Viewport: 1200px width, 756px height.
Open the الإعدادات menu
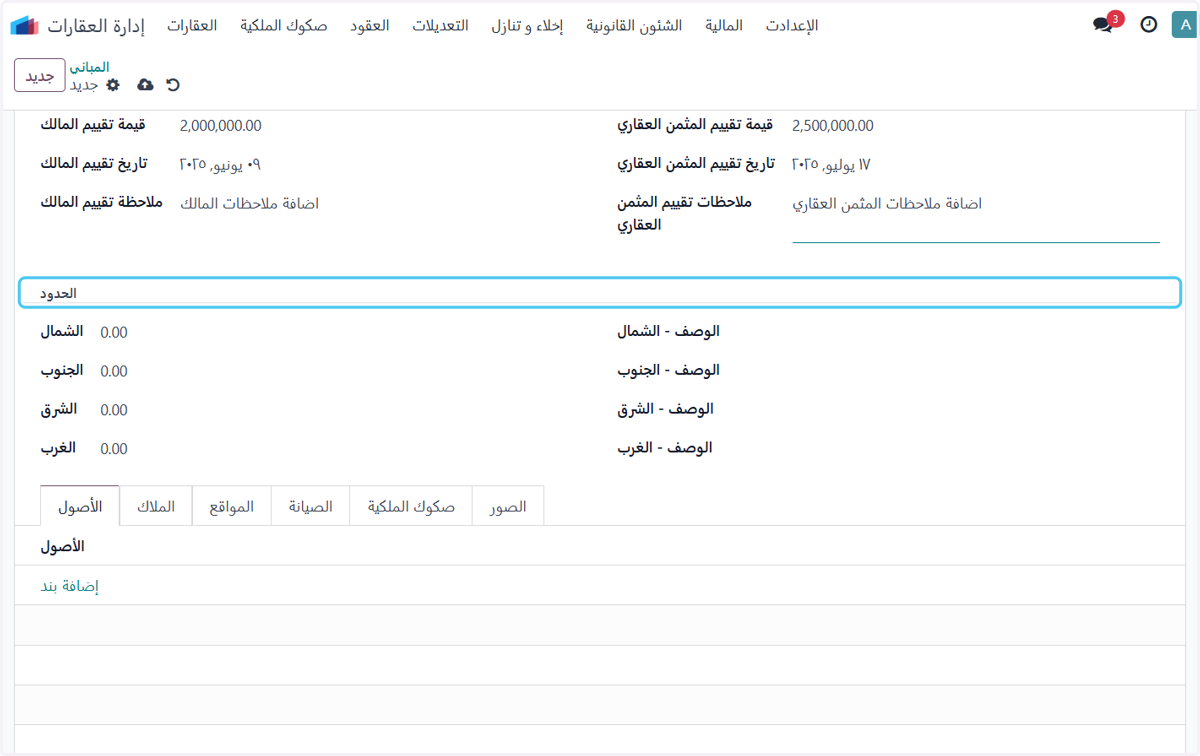click(792, 26)
